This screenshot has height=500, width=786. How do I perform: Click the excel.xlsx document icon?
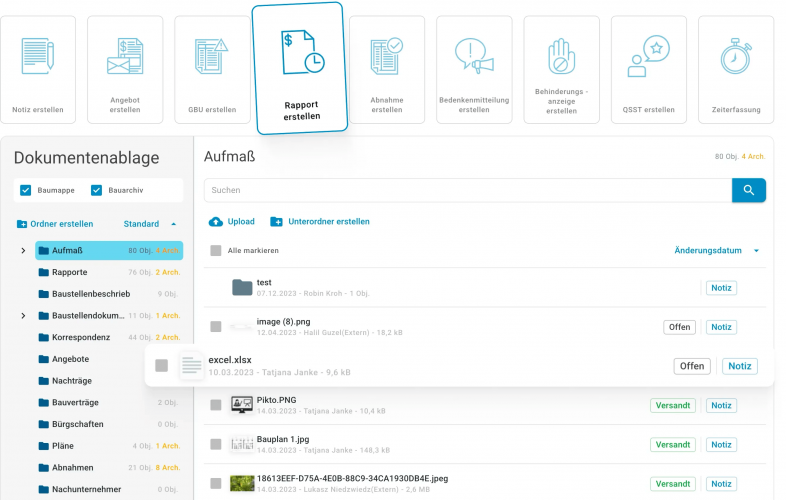(191, 366)
